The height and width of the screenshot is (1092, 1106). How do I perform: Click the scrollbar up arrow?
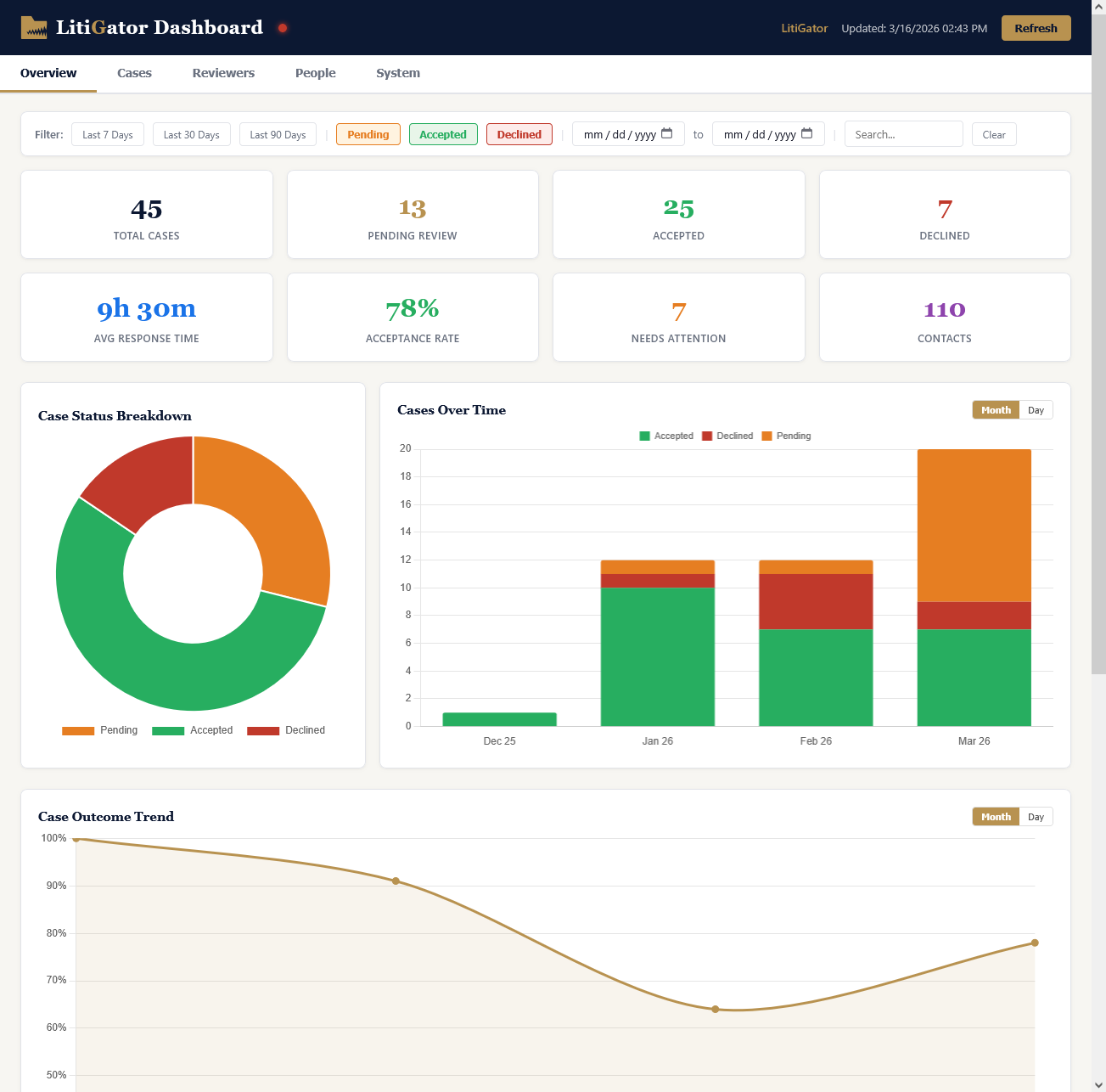[x=1099, y=7]
